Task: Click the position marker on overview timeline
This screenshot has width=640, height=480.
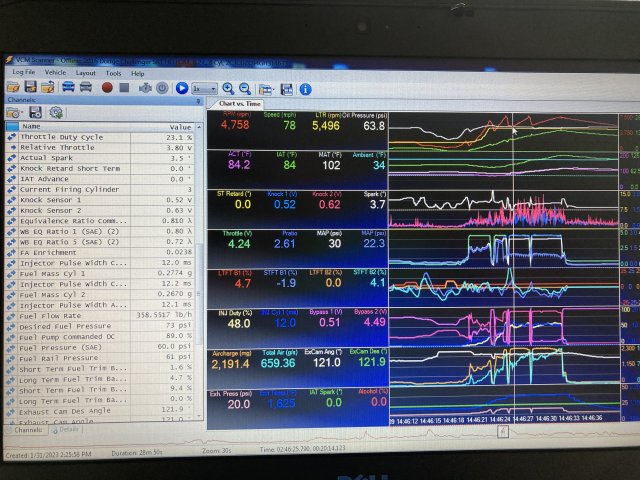Action: click(x=503, y=431)
